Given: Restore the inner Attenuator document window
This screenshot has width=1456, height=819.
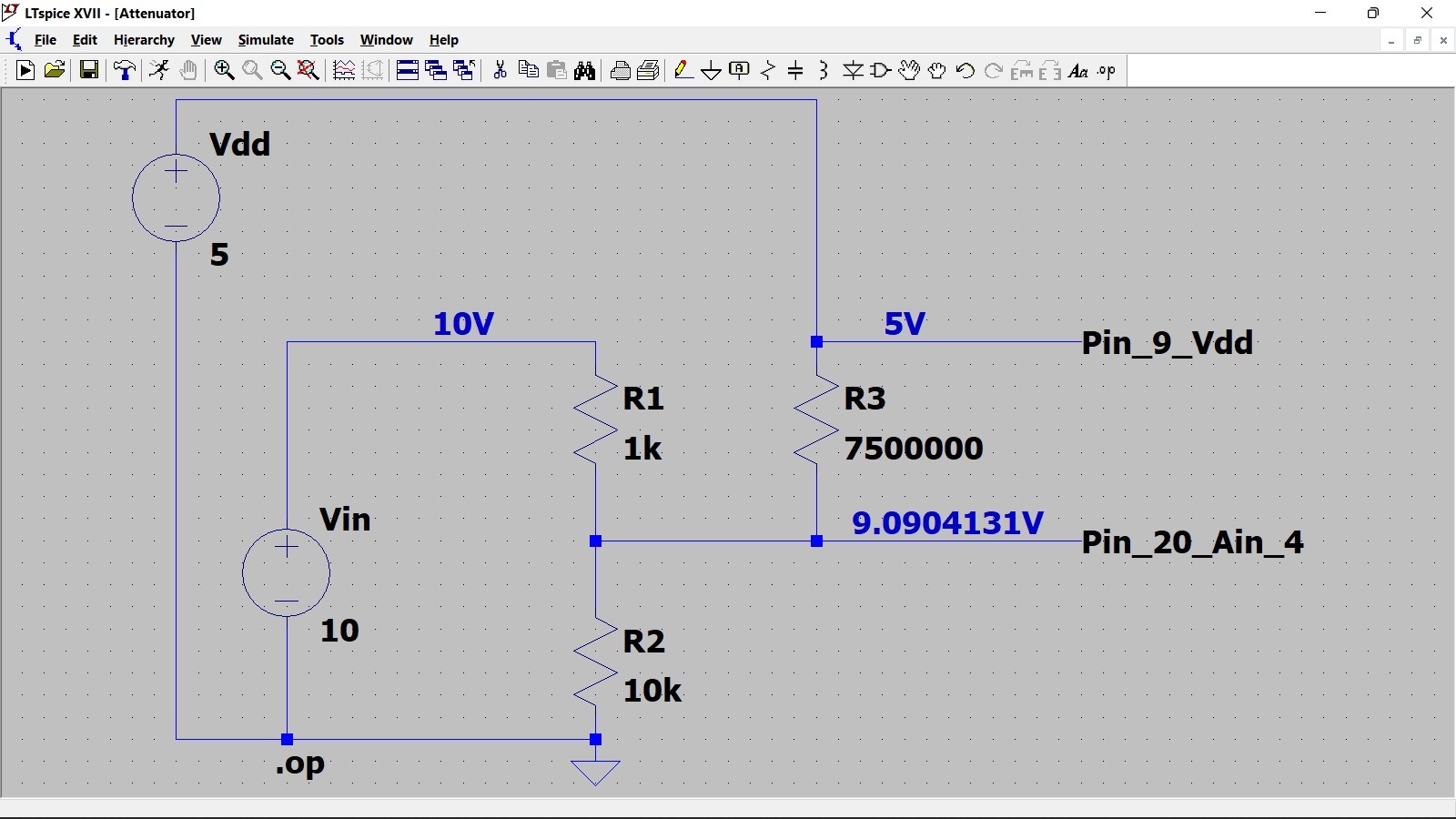Looking at the screenshot, I should pyautogui.click(x=1418, y=40).
